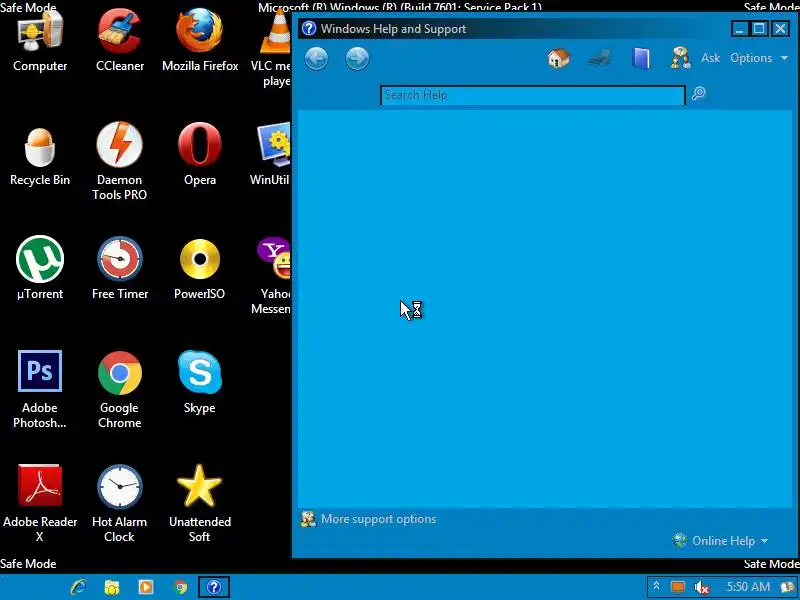Screen dimensions: 800x600
Task: Select the Mozilla Firefox desktop icon
Action: 200,42
